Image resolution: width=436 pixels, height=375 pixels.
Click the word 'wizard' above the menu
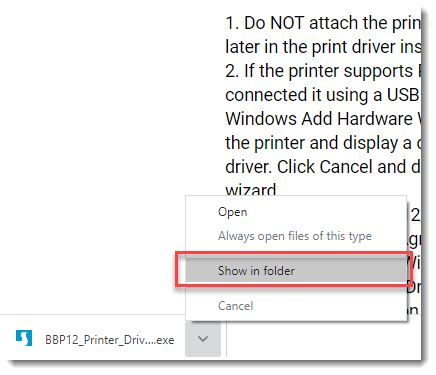point(251,189)
